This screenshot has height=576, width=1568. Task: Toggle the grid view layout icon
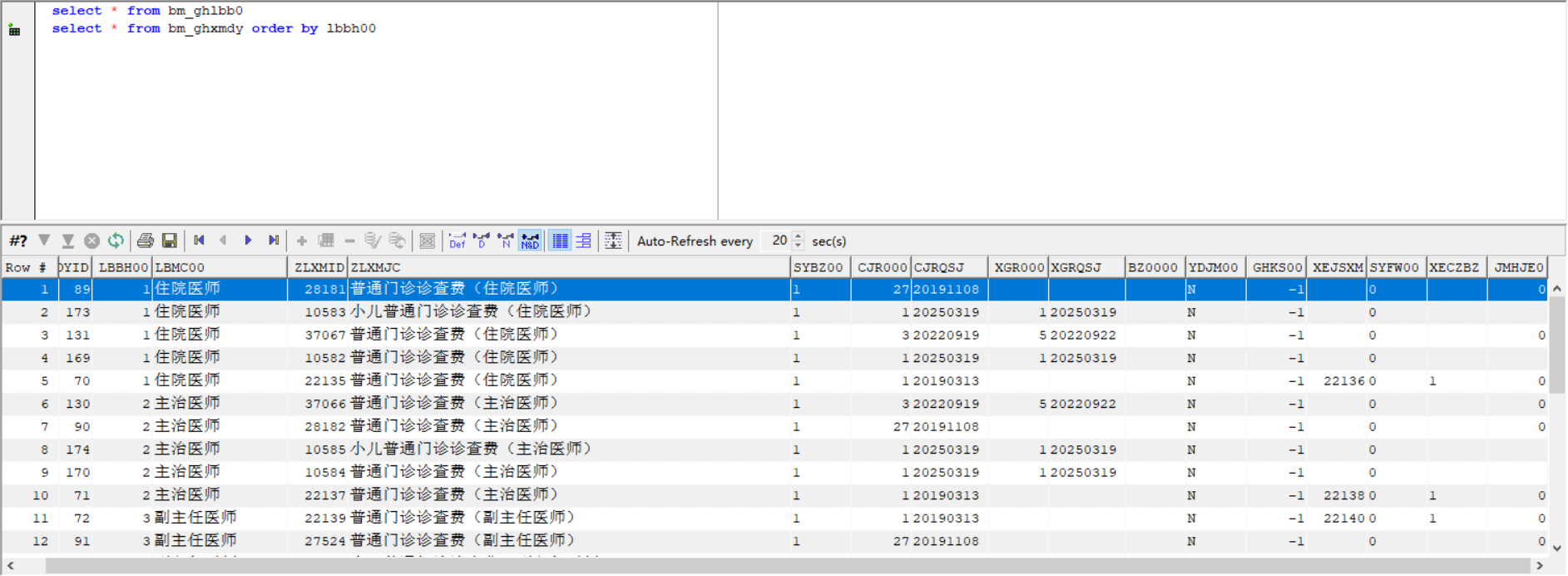pyautogui.click(x=561, y=241)
